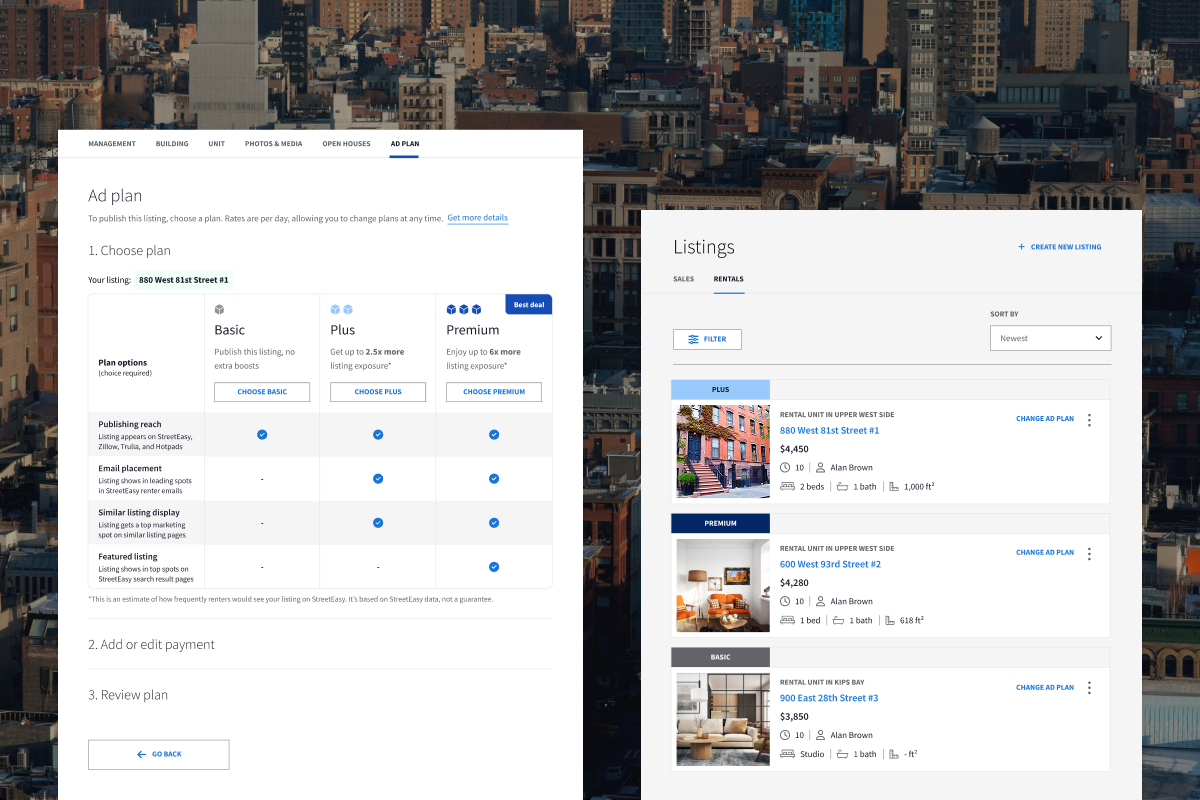Open the kebab menu on 600 West 93rd listing
Image resolution: width=1200 pixels, height=800 pixels.
(1089, 553)
